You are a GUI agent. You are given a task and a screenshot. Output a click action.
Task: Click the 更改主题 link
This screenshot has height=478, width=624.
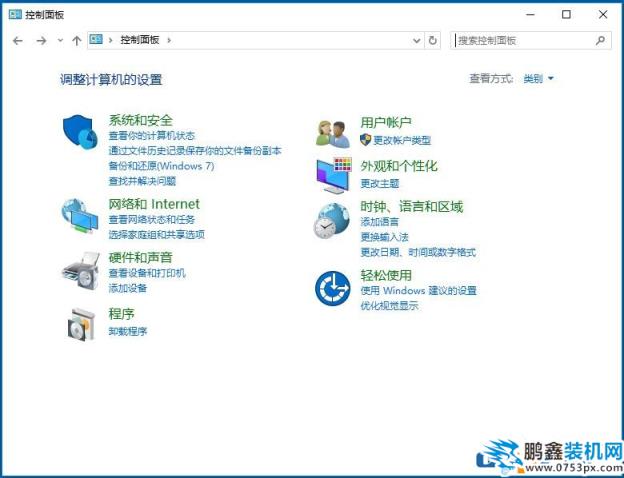380,183
